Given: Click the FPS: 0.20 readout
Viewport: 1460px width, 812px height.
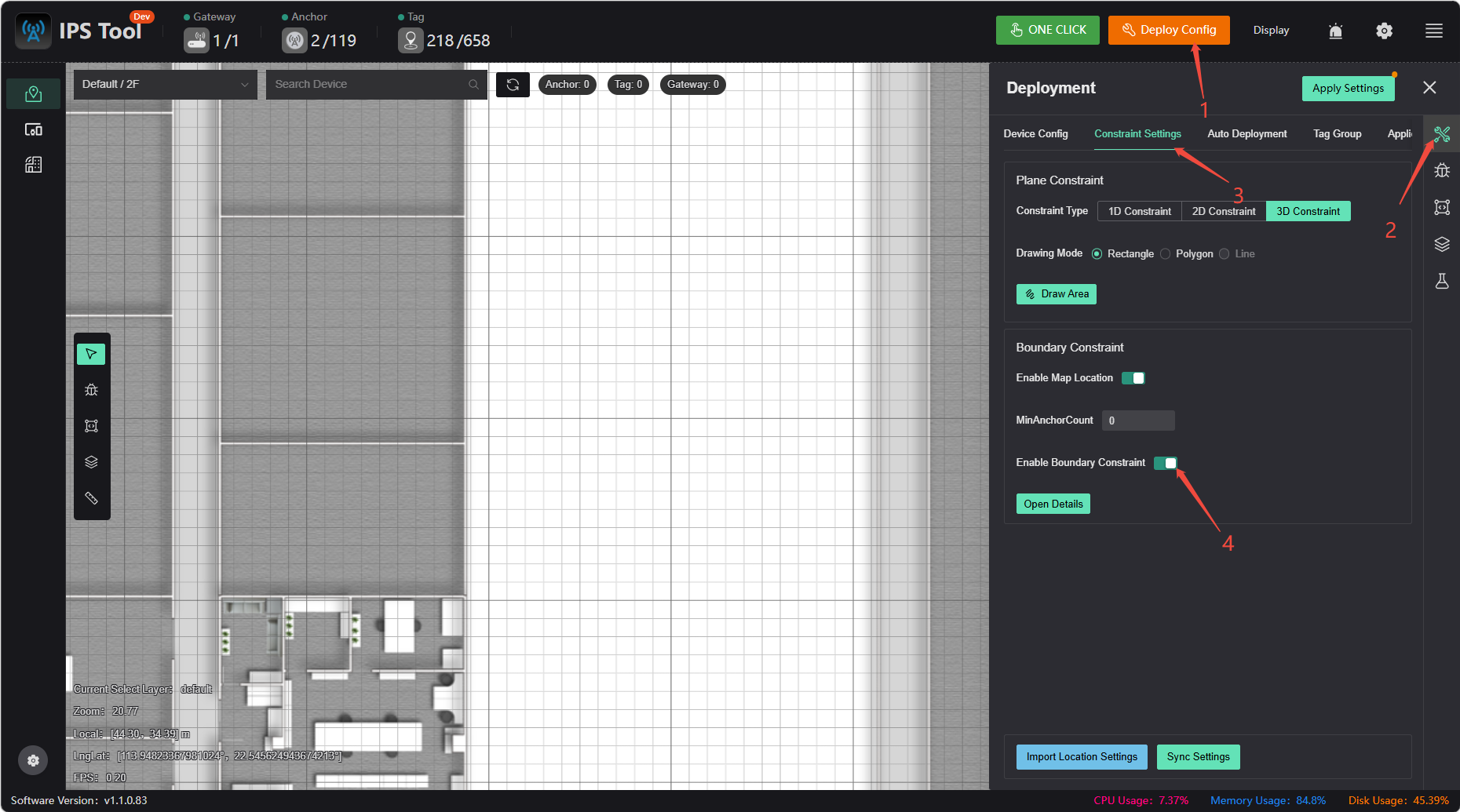Looking at the screenshot, I should 99,778.
